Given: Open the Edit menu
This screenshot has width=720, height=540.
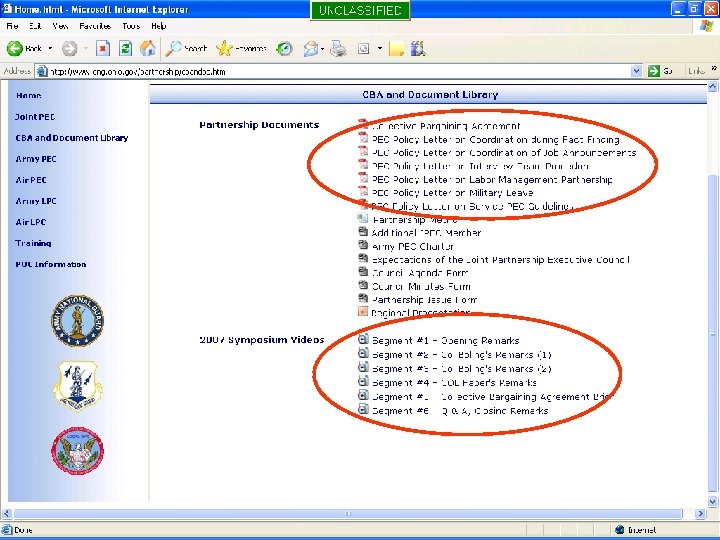Looking at the screenshot, I should coord(35,26).
